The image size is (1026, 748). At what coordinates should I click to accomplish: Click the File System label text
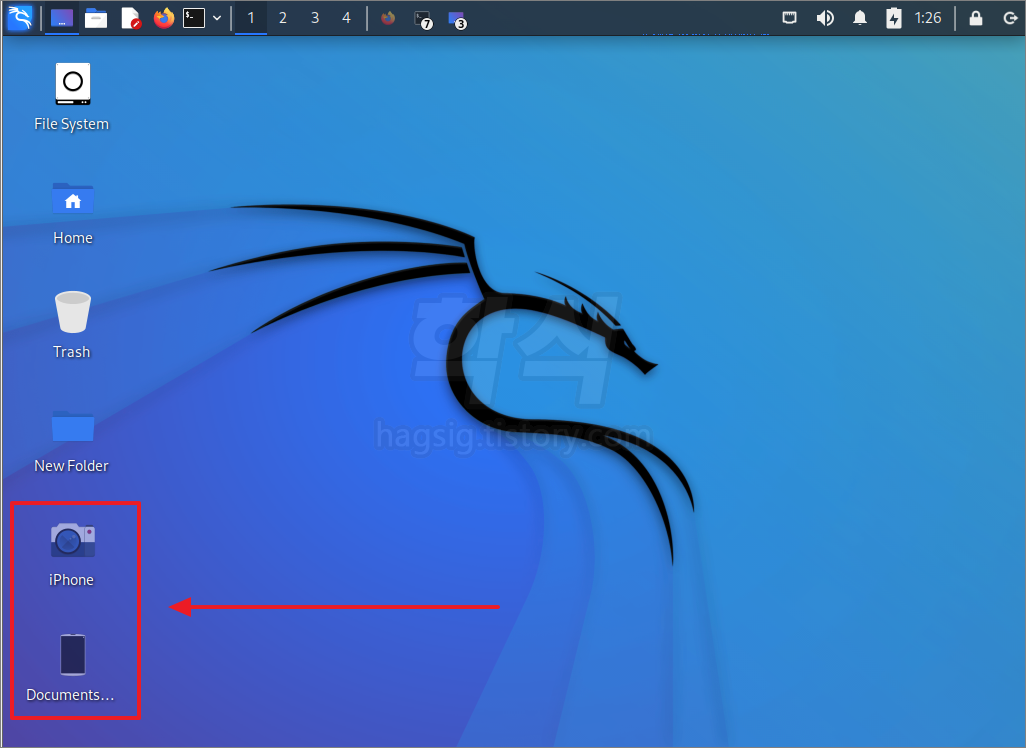click(71, 124)
